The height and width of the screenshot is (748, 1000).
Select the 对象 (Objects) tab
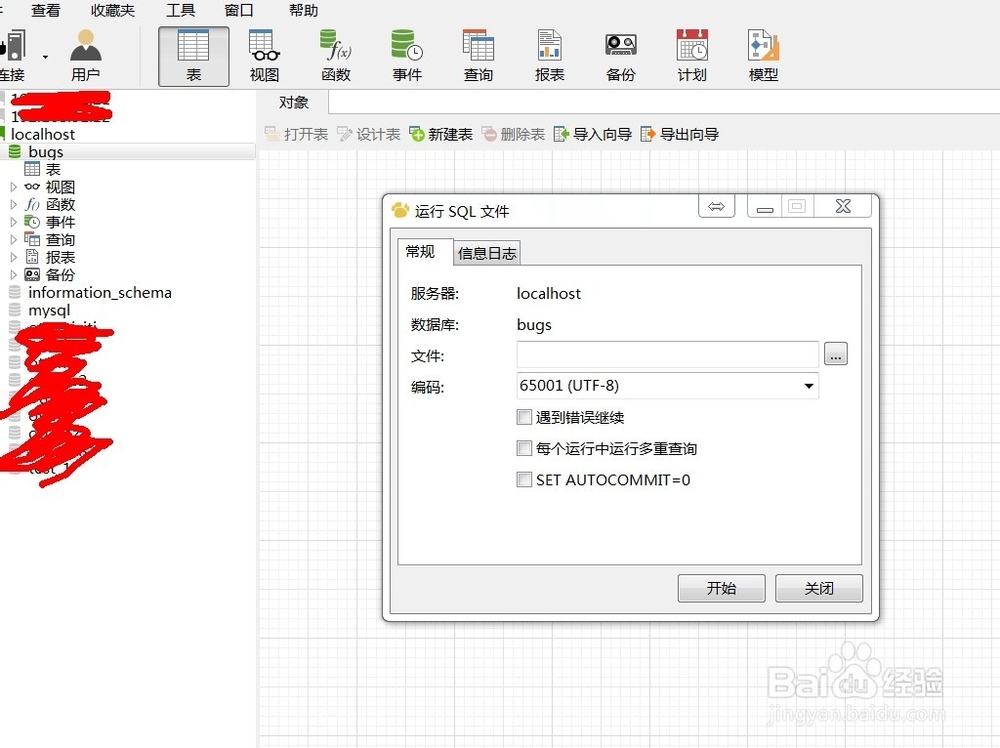(x=293, y=102)
